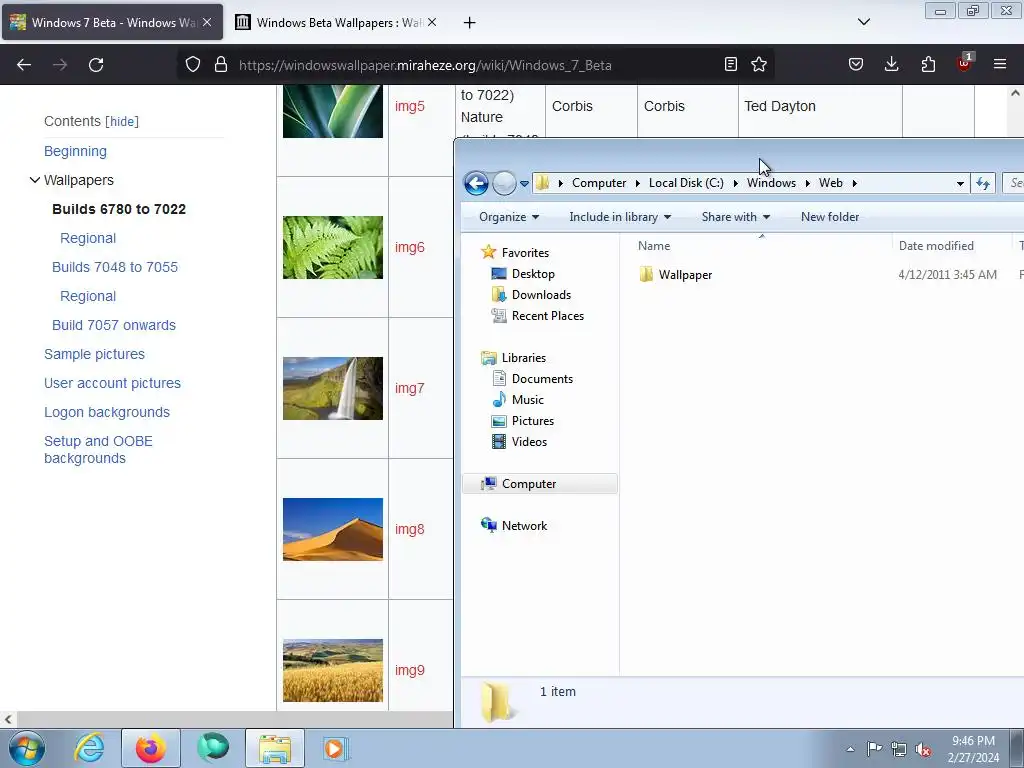Open the img9 red link
1024x768 pixels.
409,670
